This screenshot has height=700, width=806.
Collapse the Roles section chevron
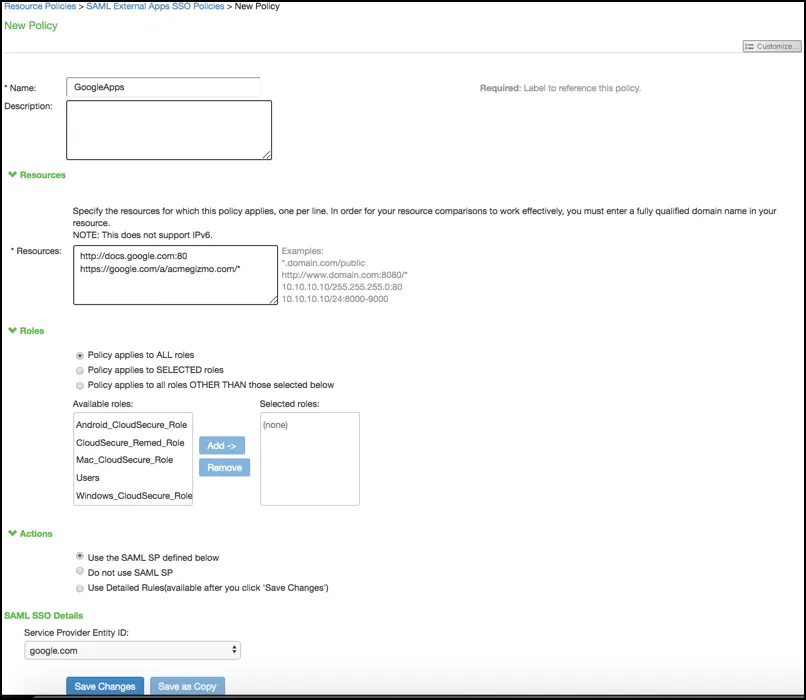pos(13,330)
